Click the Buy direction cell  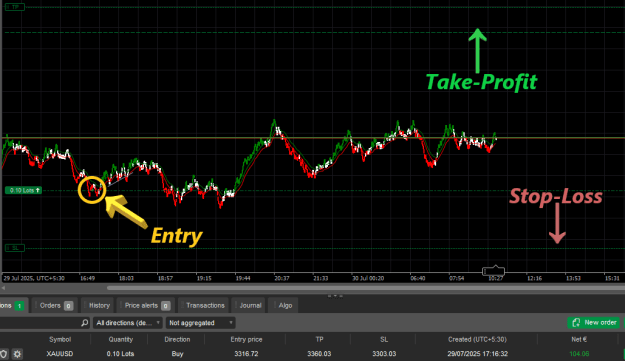(177, 354)
